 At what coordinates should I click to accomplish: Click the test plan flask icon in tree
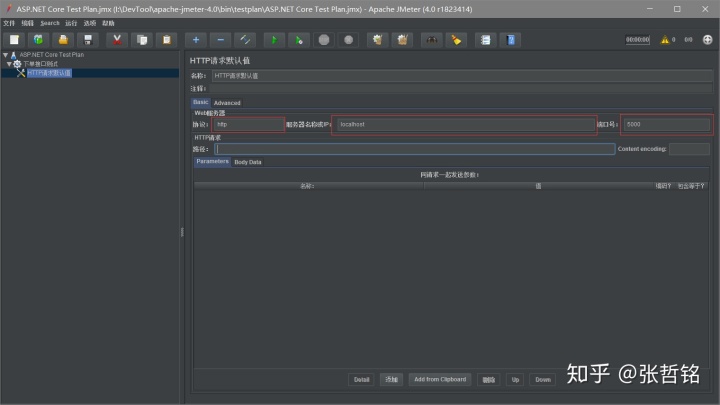[x=14, y=55]
